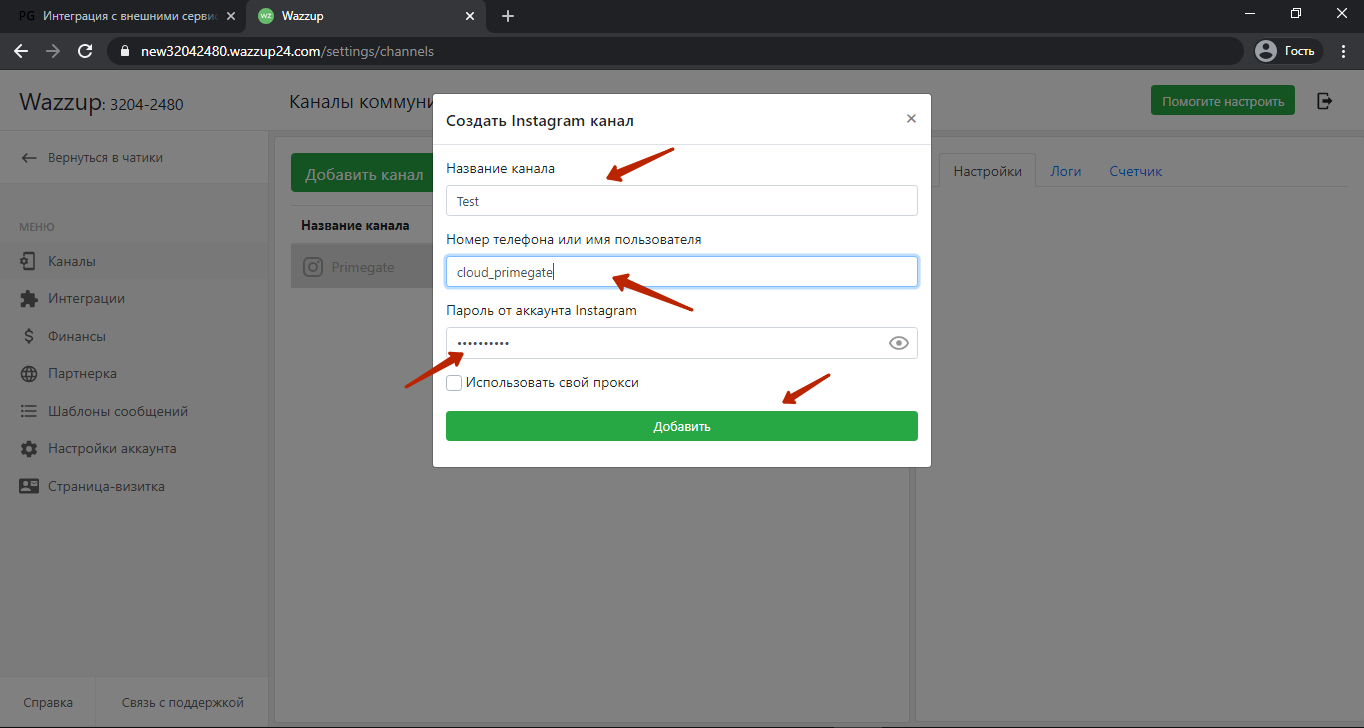The image size is (1364, 728).
Task: Switch to the Логи tab
Action: 1066,171
